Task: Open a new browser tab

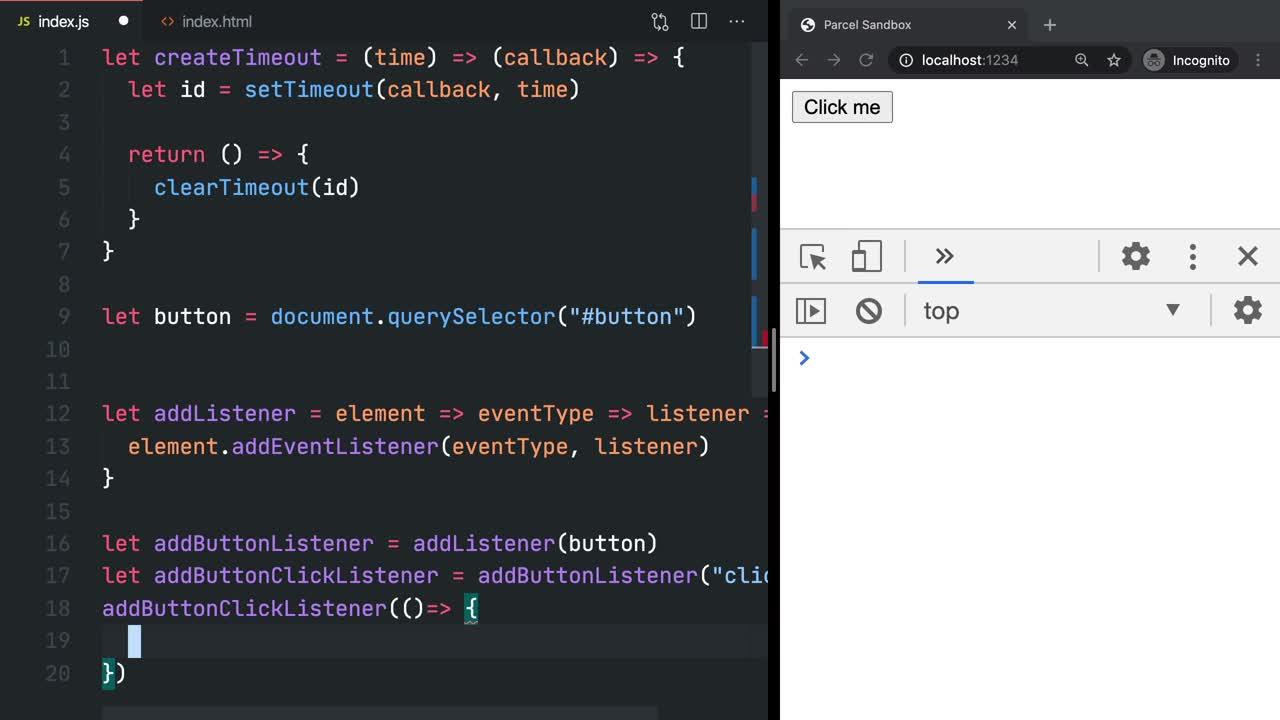Action: pyautogui.click(x=1050, y=24)
